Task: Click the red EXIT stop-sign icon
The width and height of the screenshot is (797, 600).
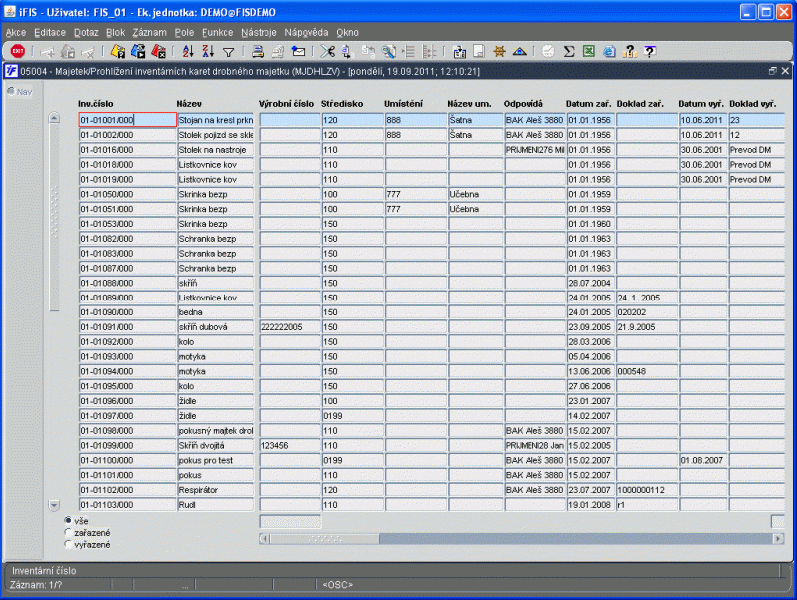Action: 17,51
